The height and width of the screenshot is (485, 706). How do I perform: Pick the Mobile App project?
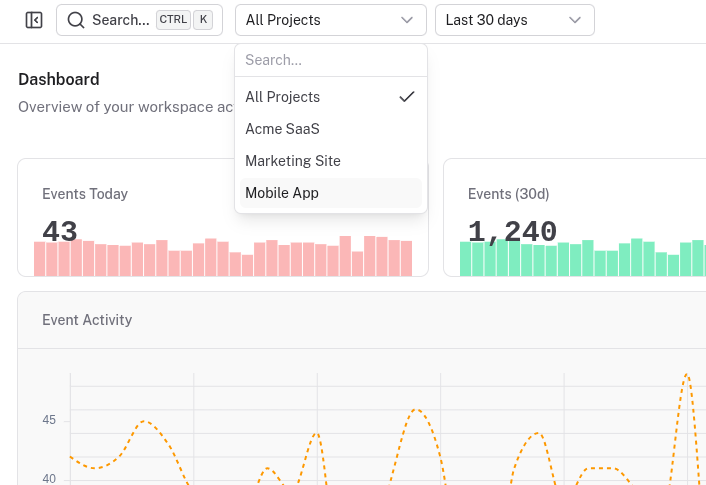click(282, 193)
